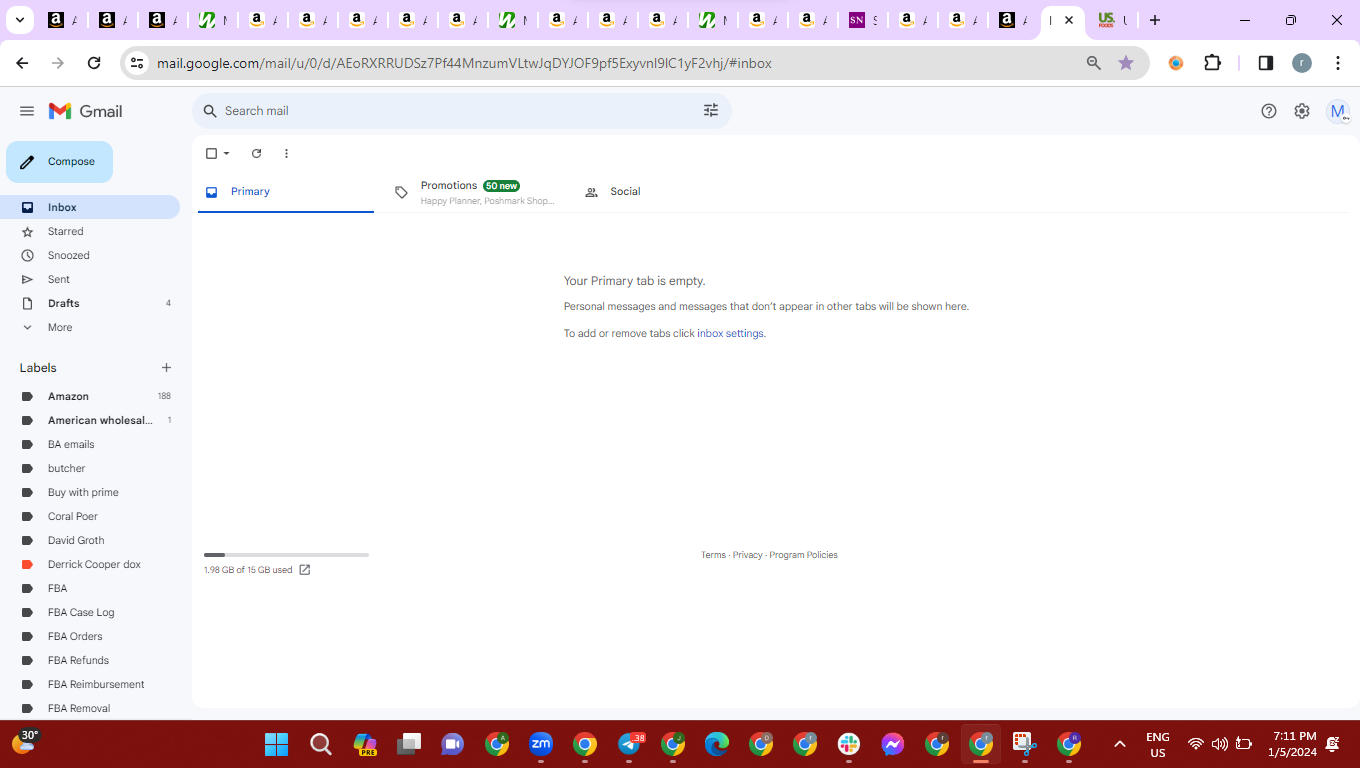
Task: Go back in browser history
Action: (22, 63)
